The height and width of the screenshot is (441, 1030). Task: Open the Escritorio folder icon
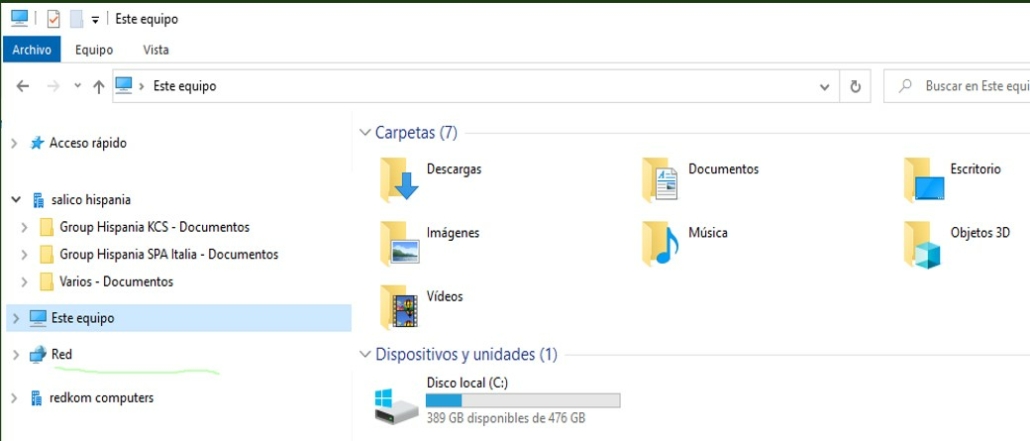click(x=924, y=179)
